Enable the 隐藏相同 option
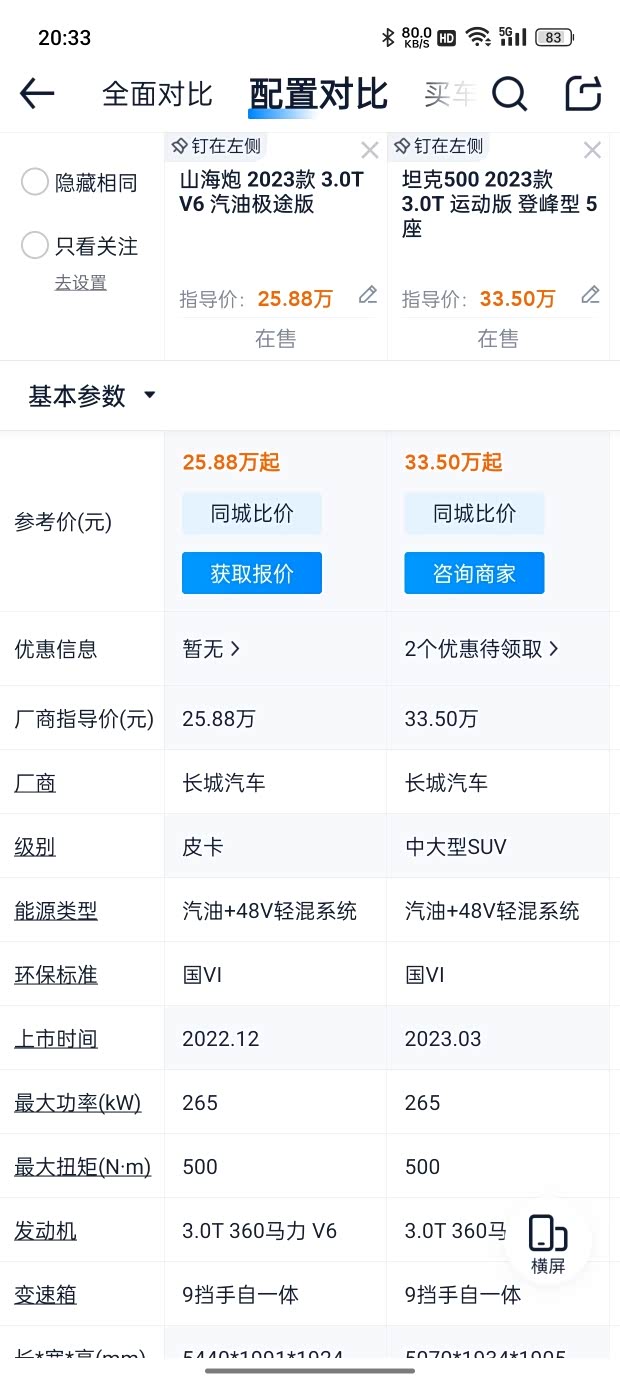Viewport: 620px width, 1386px height. click(x=35, y=182)
